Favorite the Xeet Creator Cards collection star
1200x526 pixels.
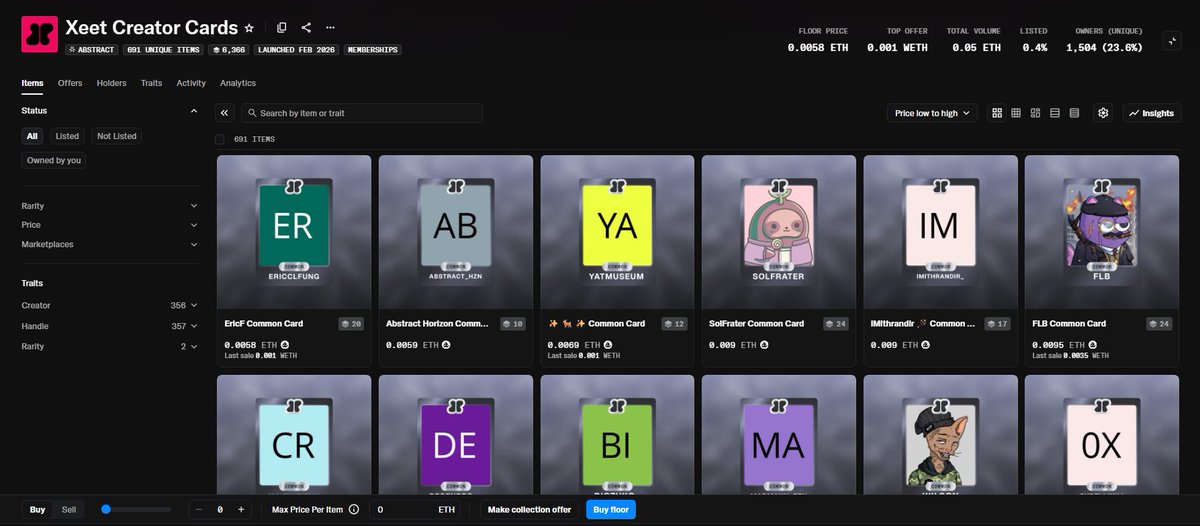[x=249, y=28]
